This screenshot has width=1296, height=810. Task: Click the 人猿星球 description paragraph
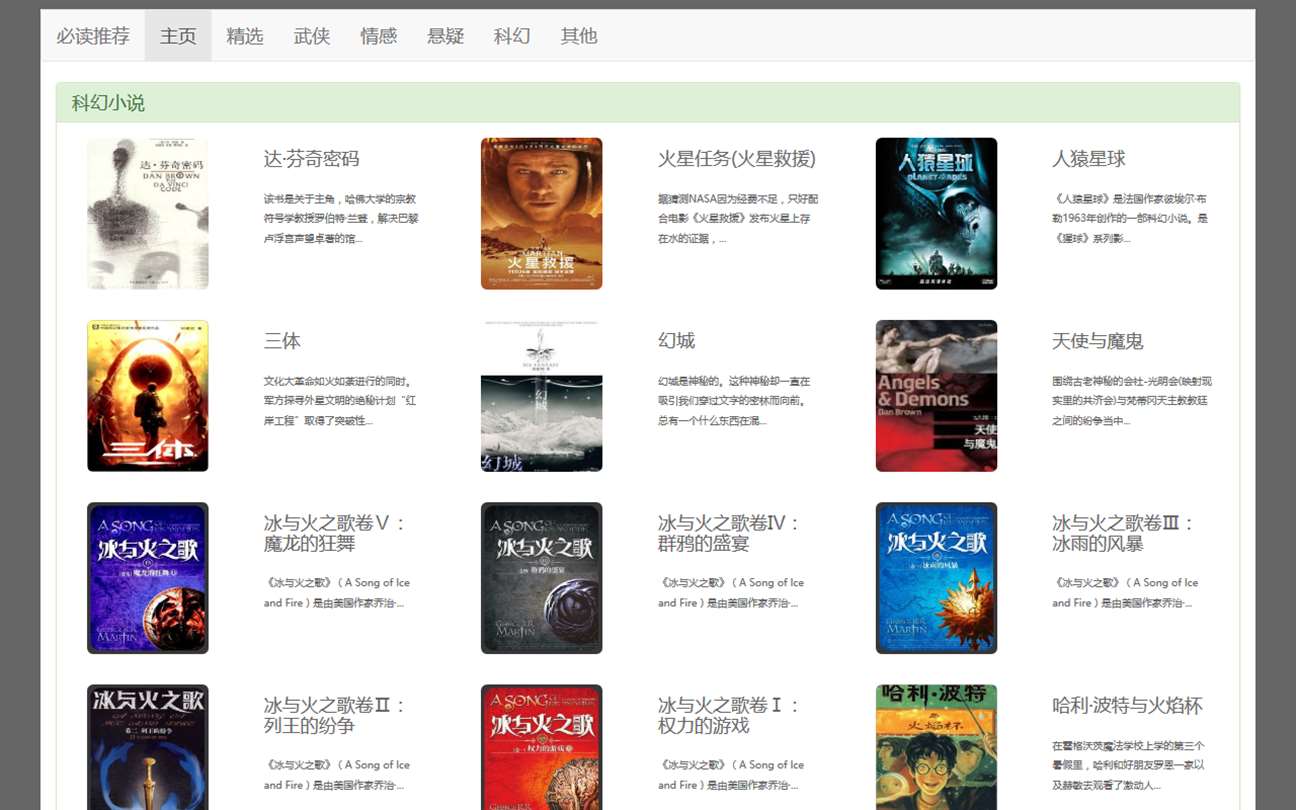[x=1130, y=219]
